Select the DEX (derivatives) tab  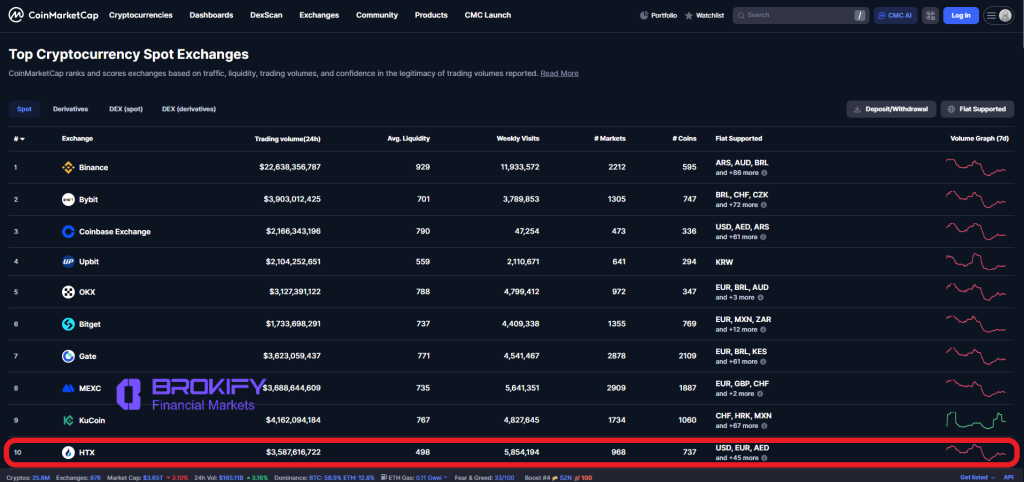[188, 108]
